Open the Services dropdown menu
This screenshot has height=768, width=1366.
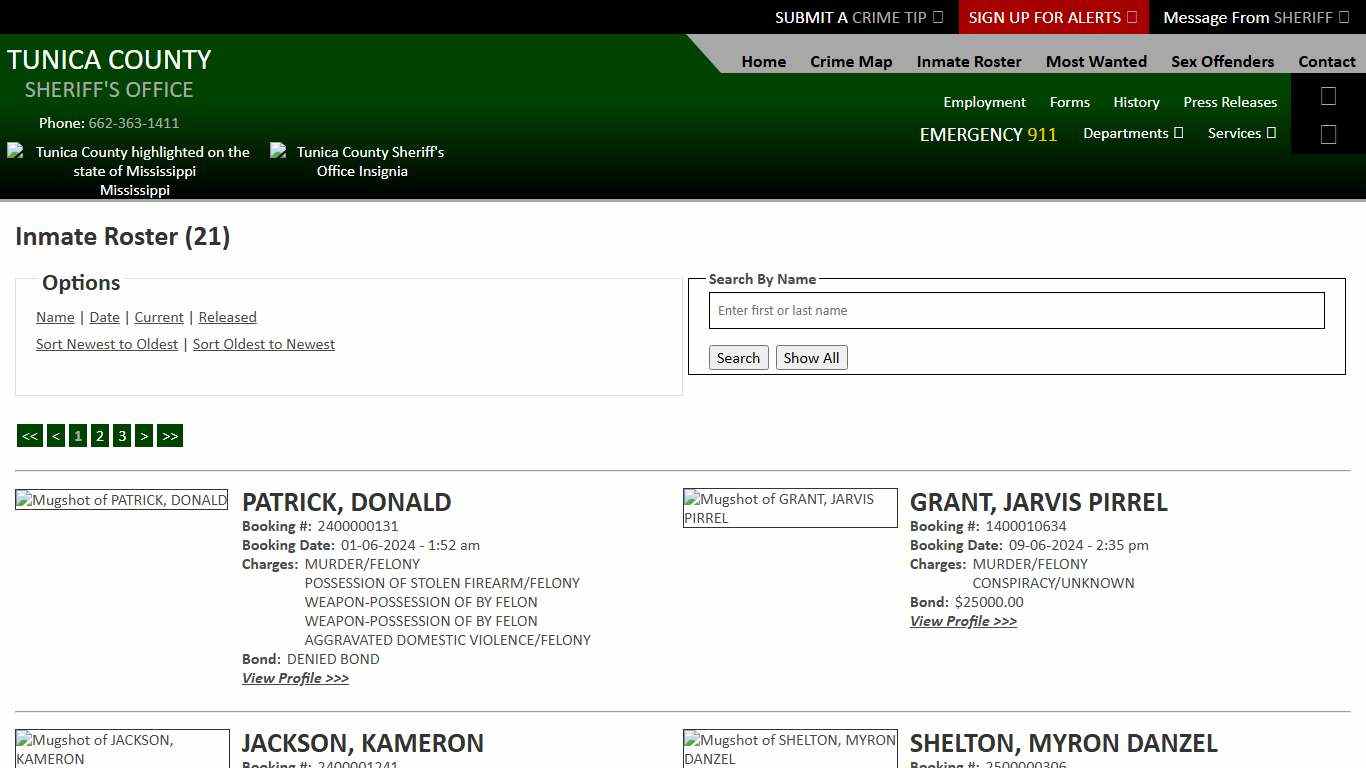1241,132
